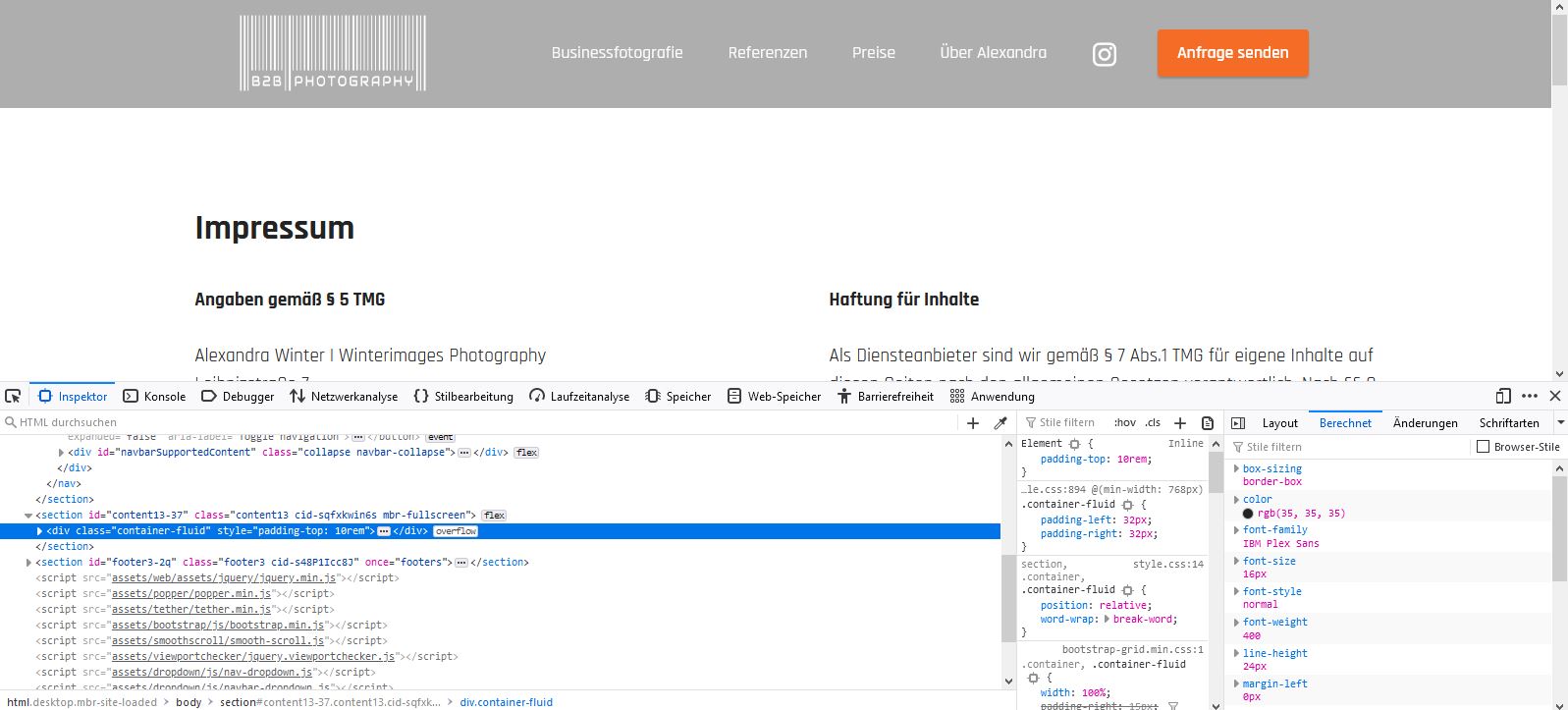The height and width of the screenshot is (710, 1568).
Task: Open the Instagram icon in the navbar
Action: coord(1105,54)
